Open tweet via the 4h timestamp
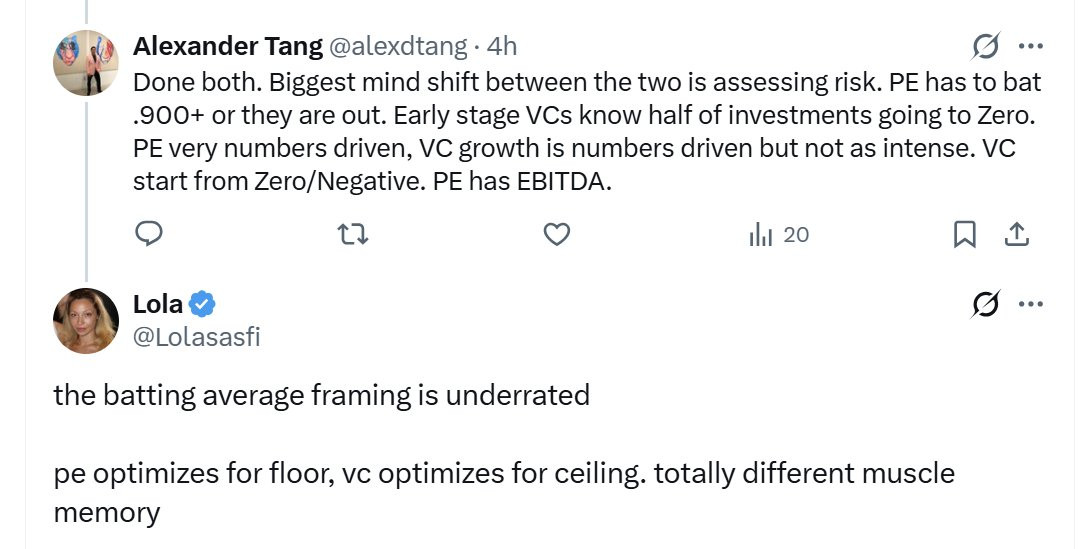Screen dimensions: 1084x549 tap(502, 46)
